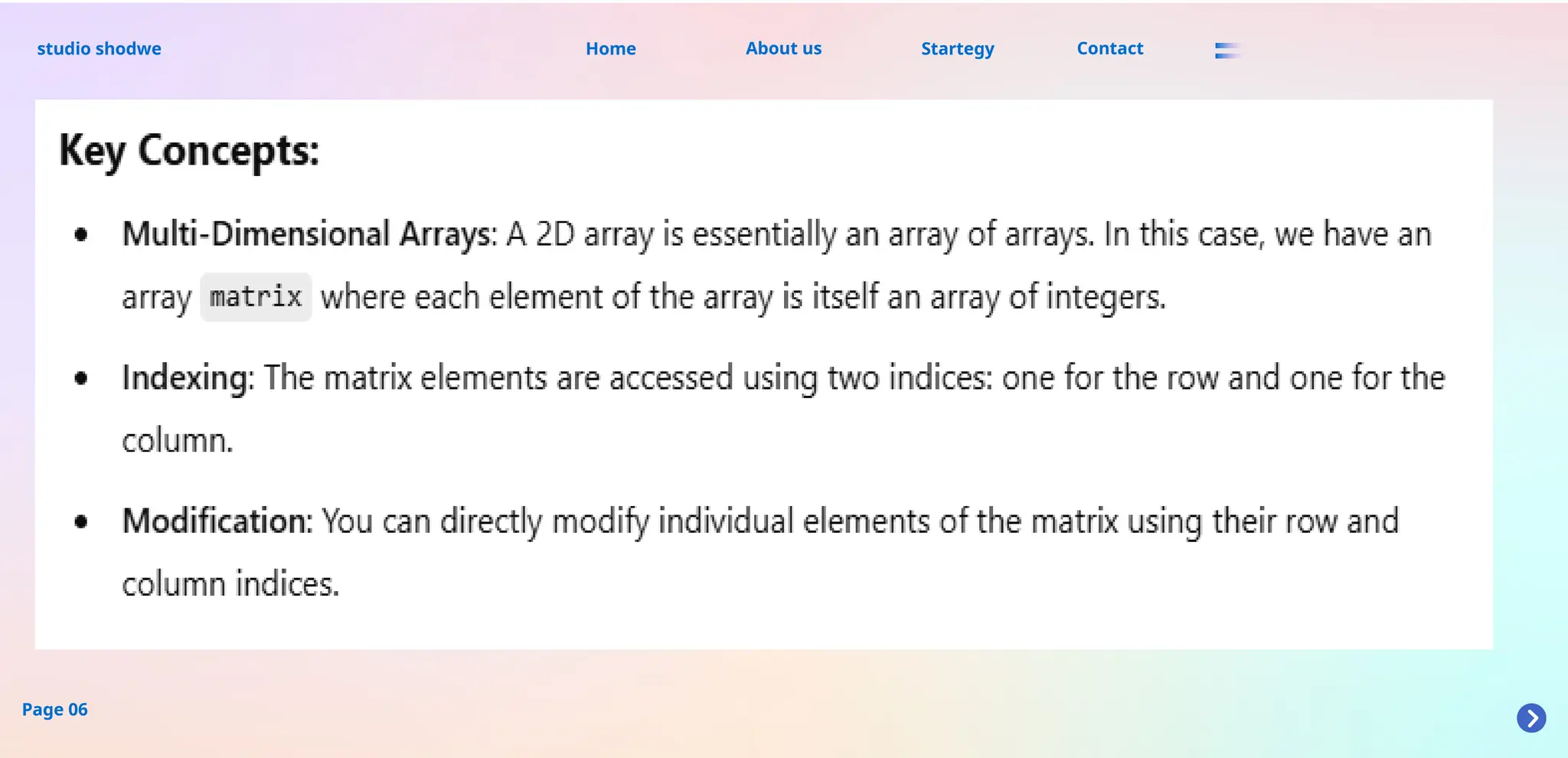Click the text 'array of integers.'
1568x758 pixels.
pos(1048,297)
